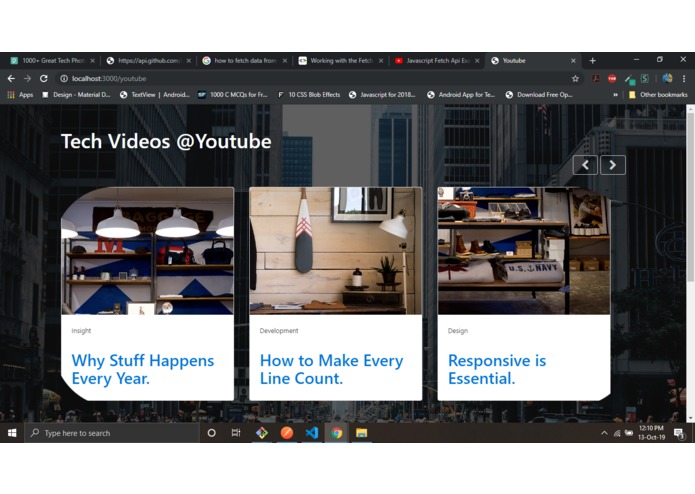Open the site info icon beside localhost
The image size is (695, 494).
(64, 78)
